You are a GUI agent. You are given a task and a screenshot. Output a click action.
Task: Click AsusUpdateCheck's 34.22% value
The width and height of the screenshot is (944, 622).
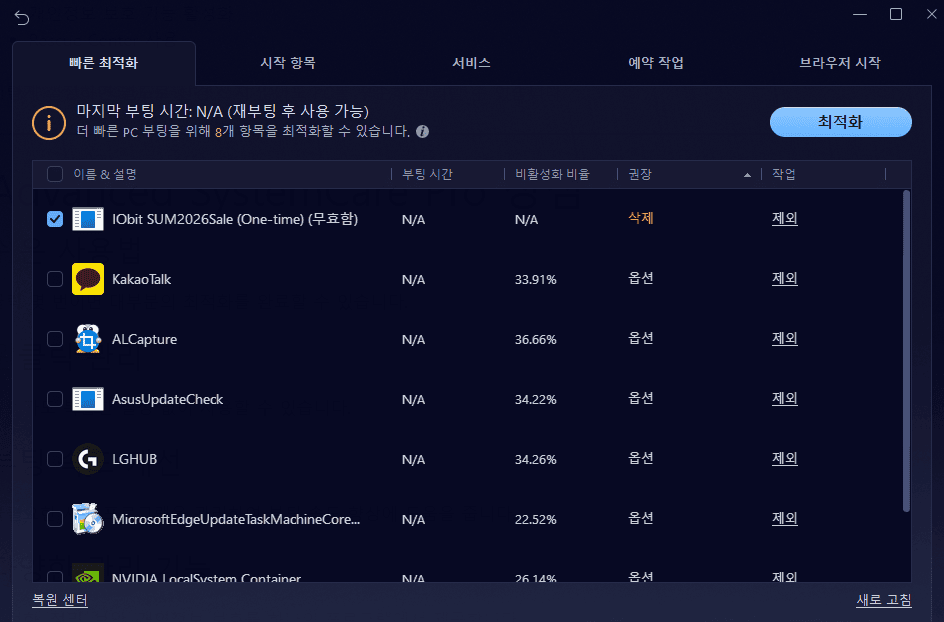535,399
